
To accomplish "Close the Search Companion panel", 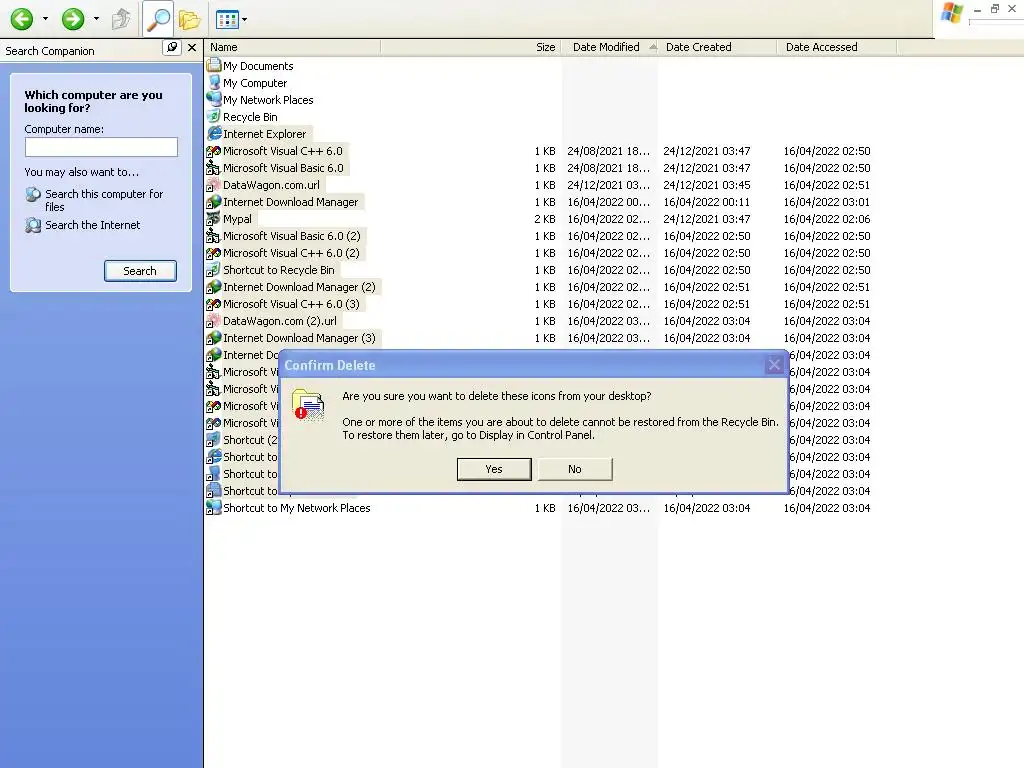I will tap(191, 48).
